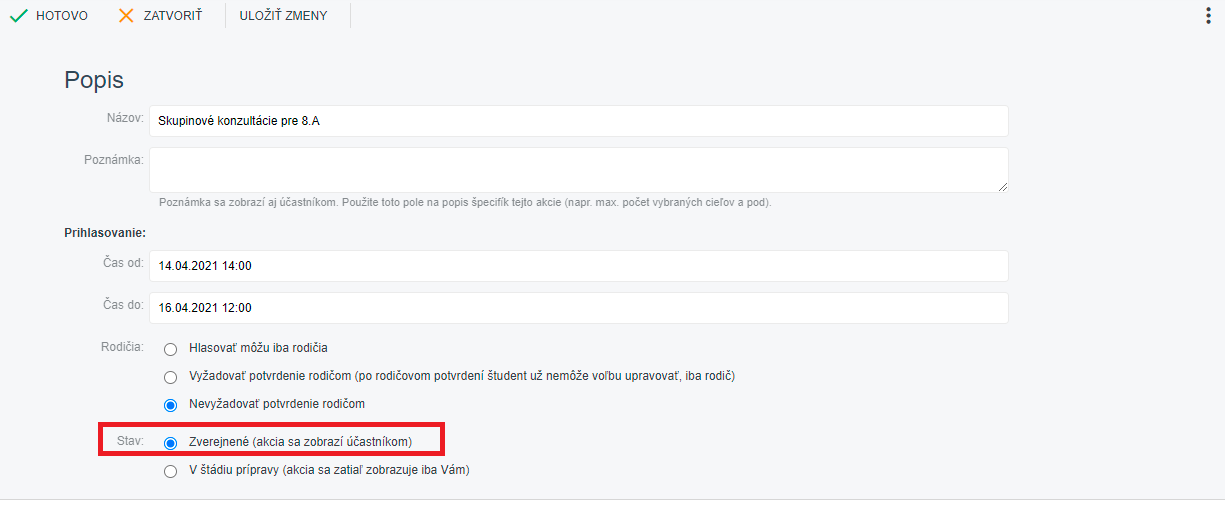Select 'Hlasovať môžu iba rodičia' radio

coord(170,349)
